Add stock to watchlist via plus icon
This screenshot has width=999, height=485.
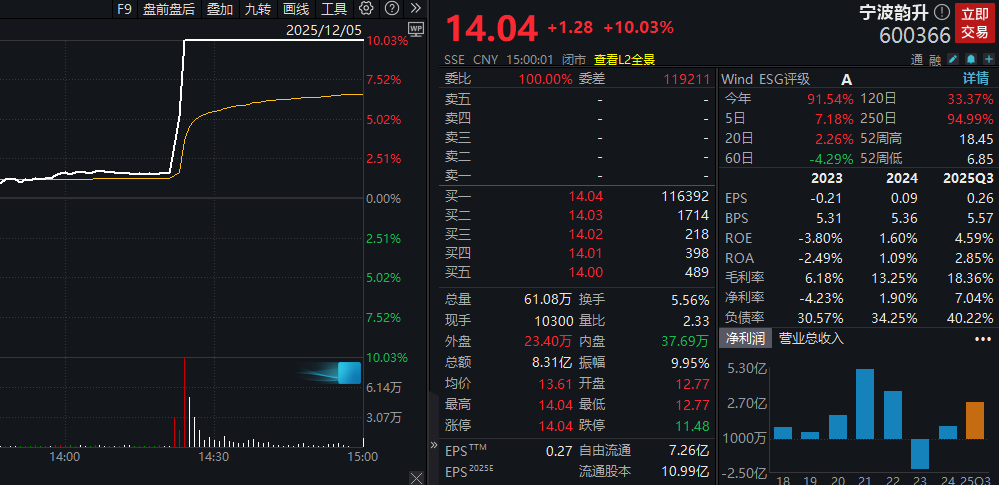tap(988, 59)
